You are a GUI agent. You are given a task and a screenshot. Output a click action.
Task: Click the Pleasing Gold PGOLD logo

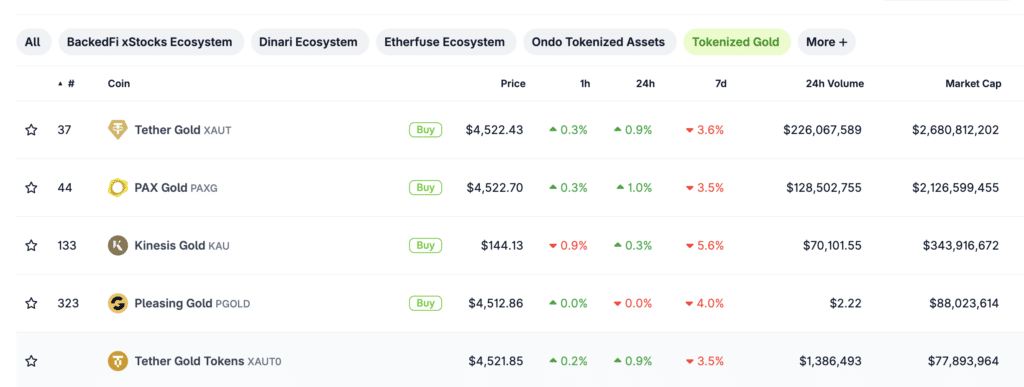tap(118, 303)
